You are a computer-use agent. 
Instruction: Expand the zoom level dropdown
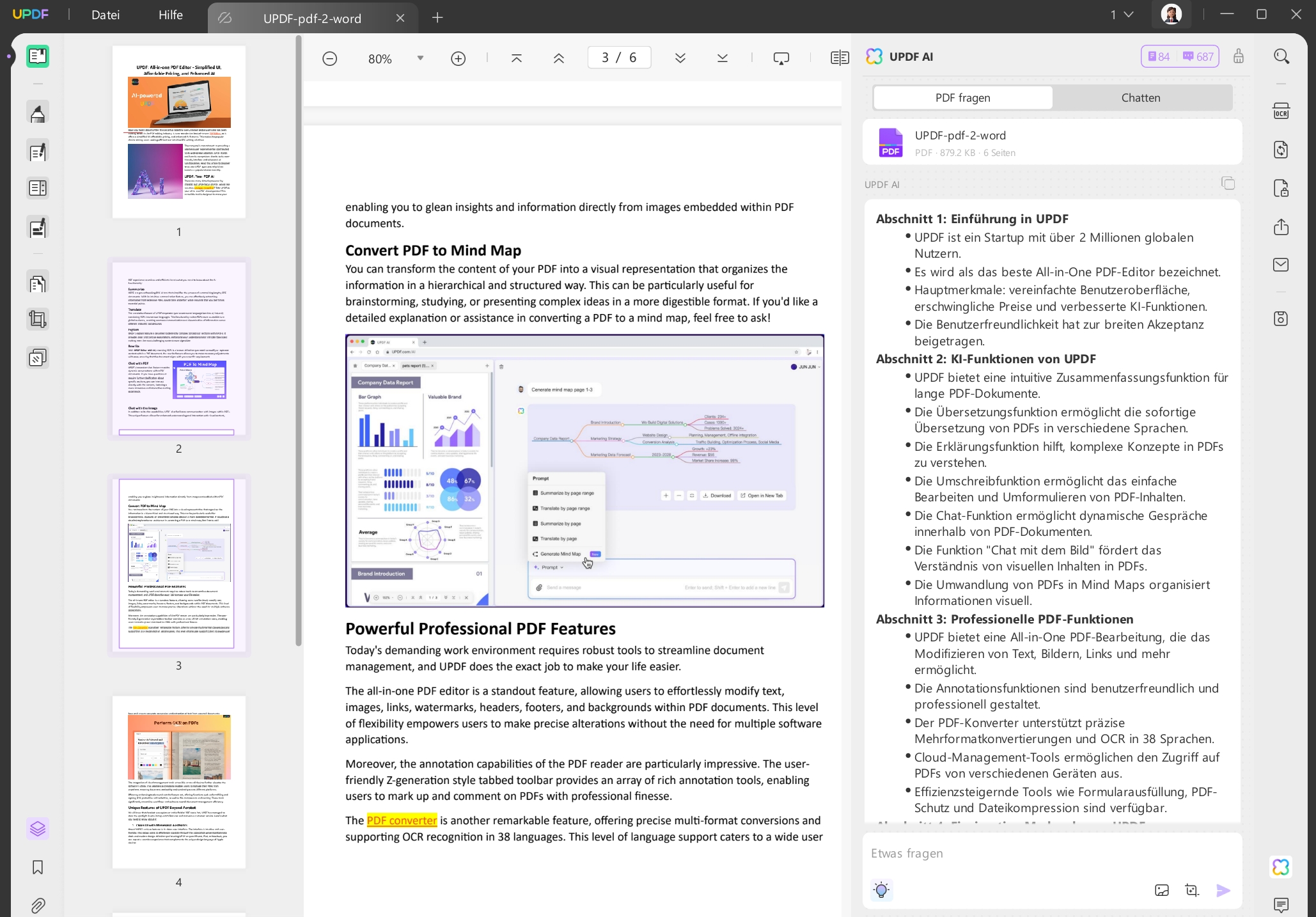click(420, 58)
